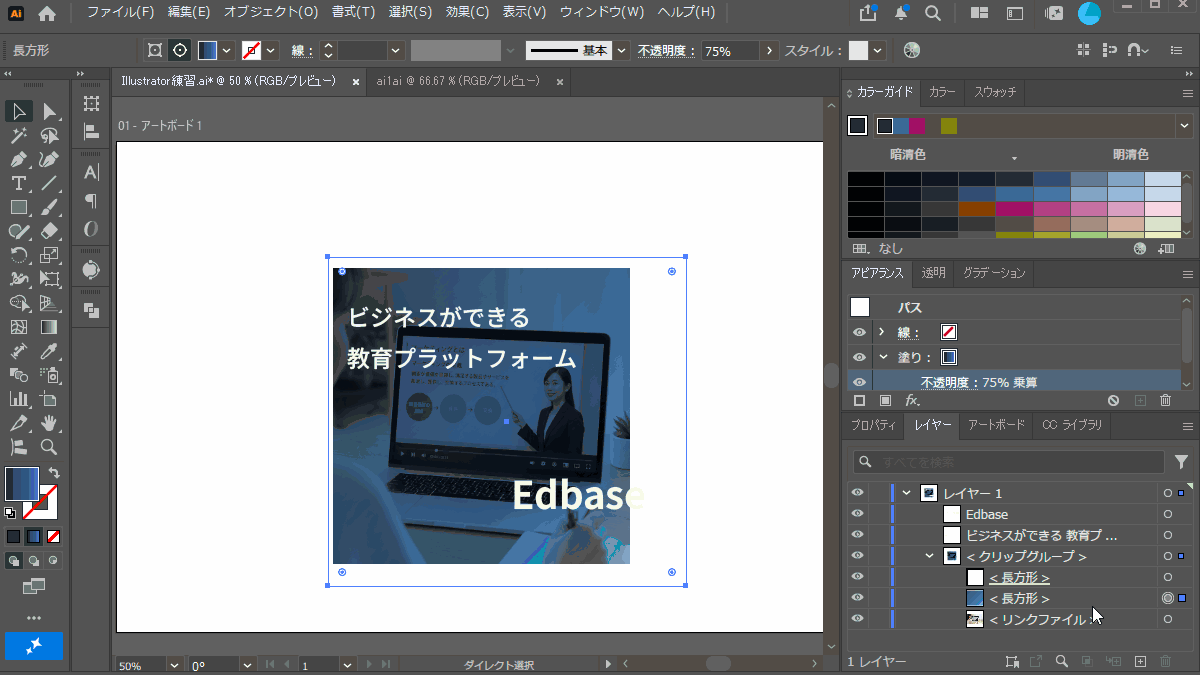
Task: Hide the リンクファイル layer
Action: [857, 620]
